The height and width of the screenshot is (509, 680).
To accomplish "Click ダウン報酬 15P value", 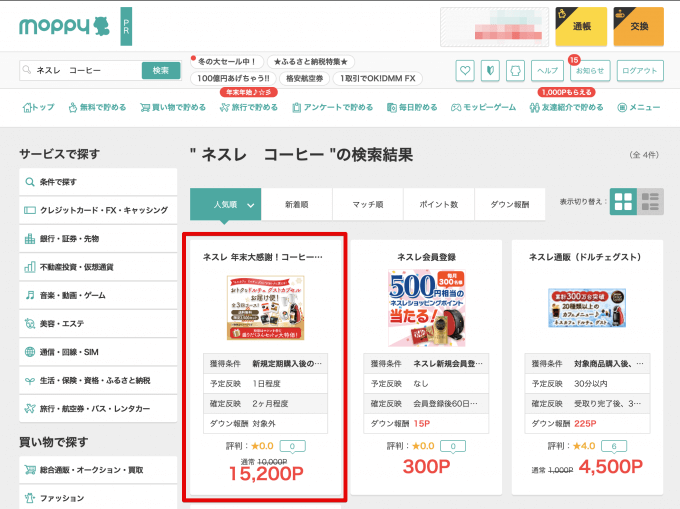I will click(422, 424).
